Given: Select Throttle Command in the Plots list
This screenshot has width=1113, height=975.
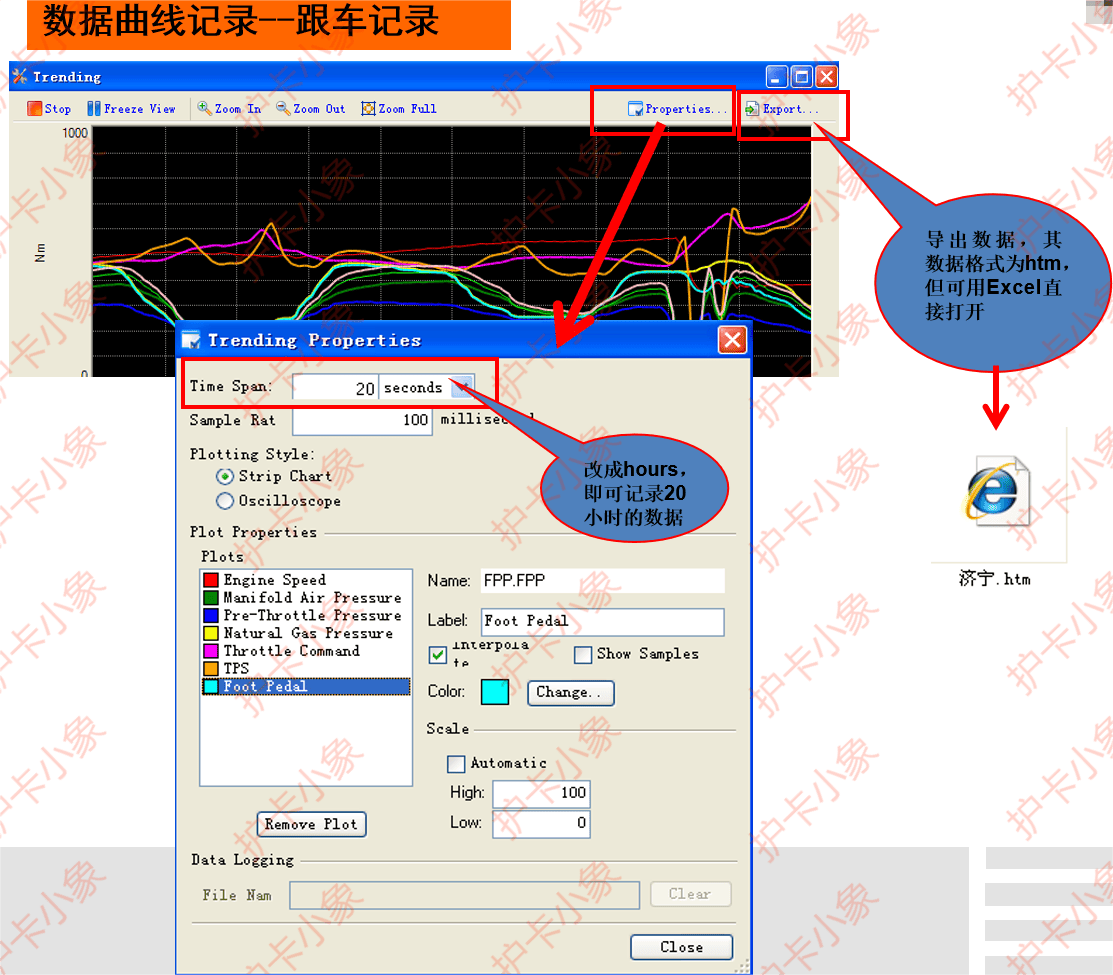Looking at the screenshot, I should 291,651.
